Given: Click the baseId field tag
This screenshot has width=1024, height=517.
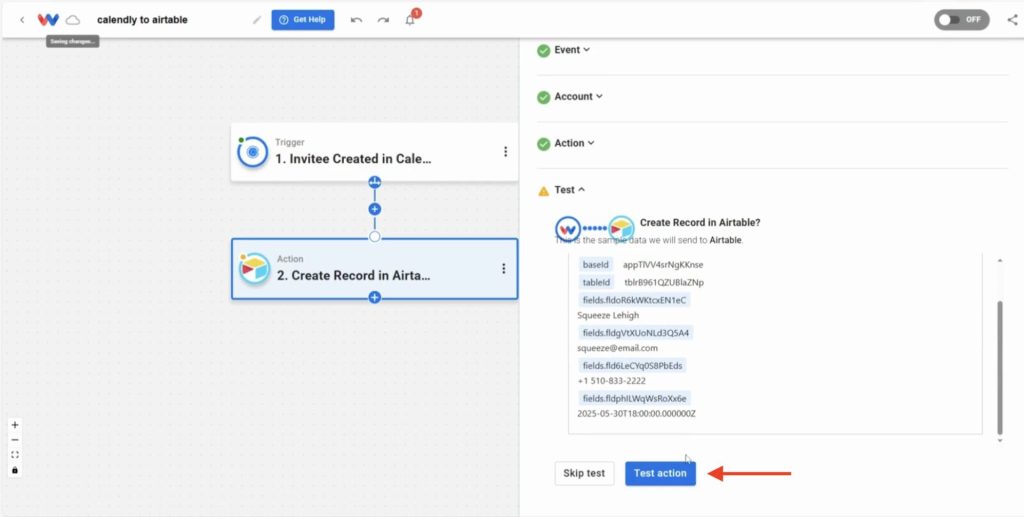Looking at the screenshot, I should point(596,264).
